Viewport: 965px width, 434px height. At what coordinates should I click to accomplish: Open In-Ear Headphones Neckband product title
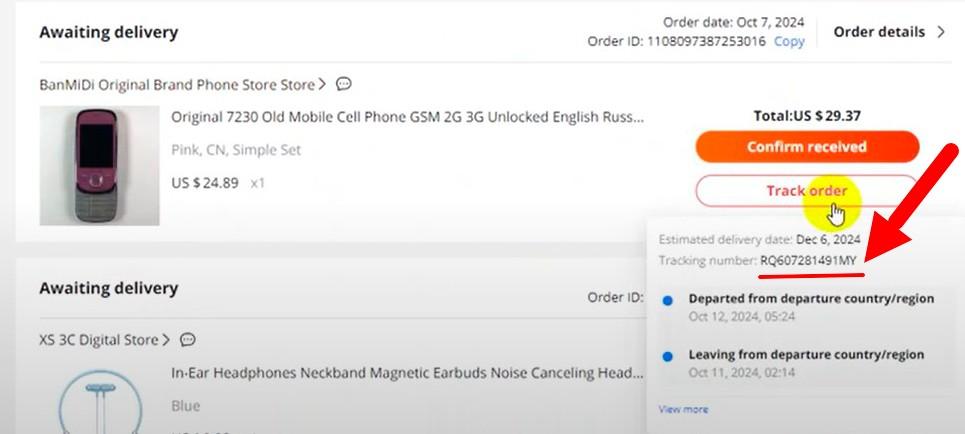pos(407,373)
